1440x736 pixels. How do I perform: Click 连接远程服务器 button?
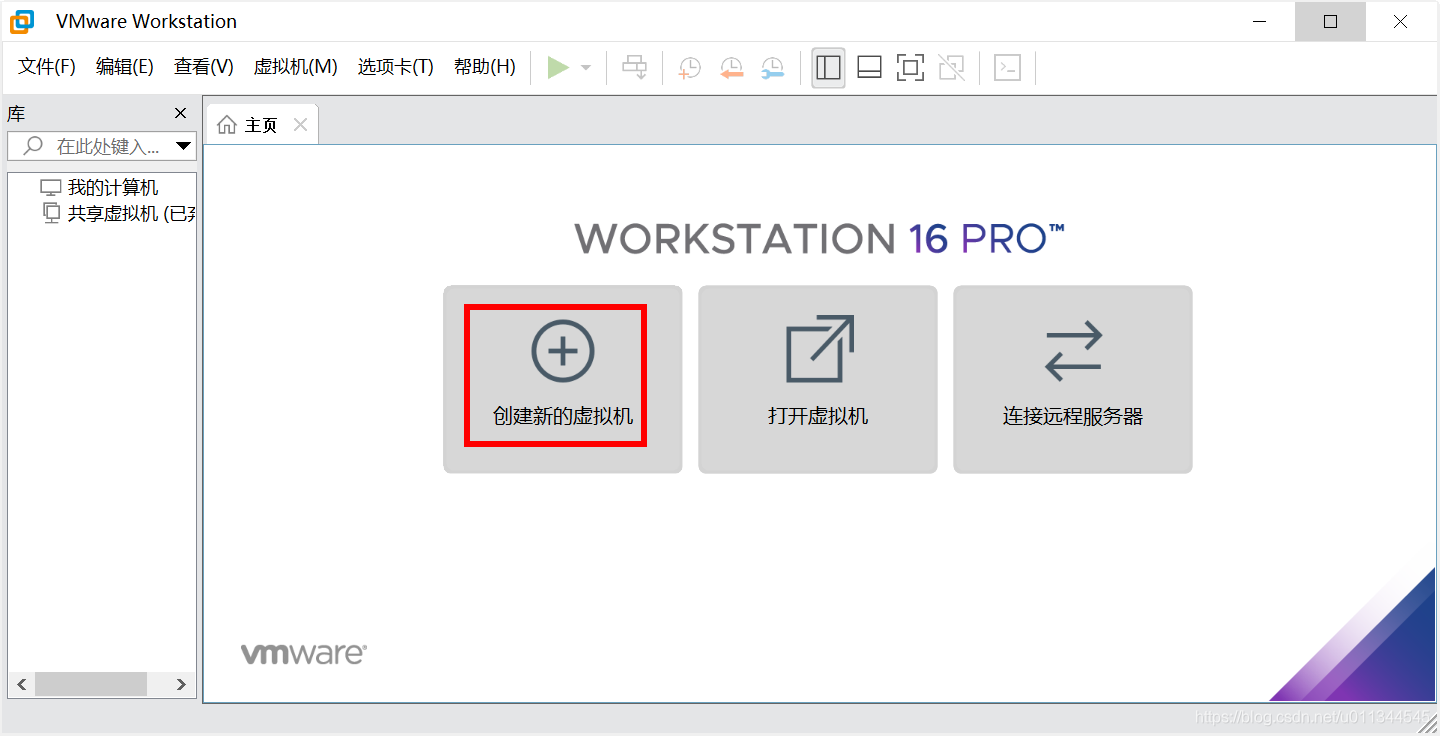1073,379
